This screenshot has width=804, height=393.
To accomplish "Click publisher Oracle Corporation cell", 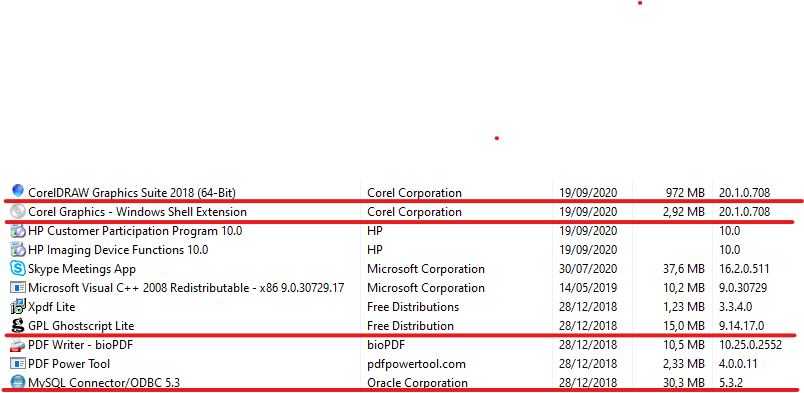I will click(417, 383).
